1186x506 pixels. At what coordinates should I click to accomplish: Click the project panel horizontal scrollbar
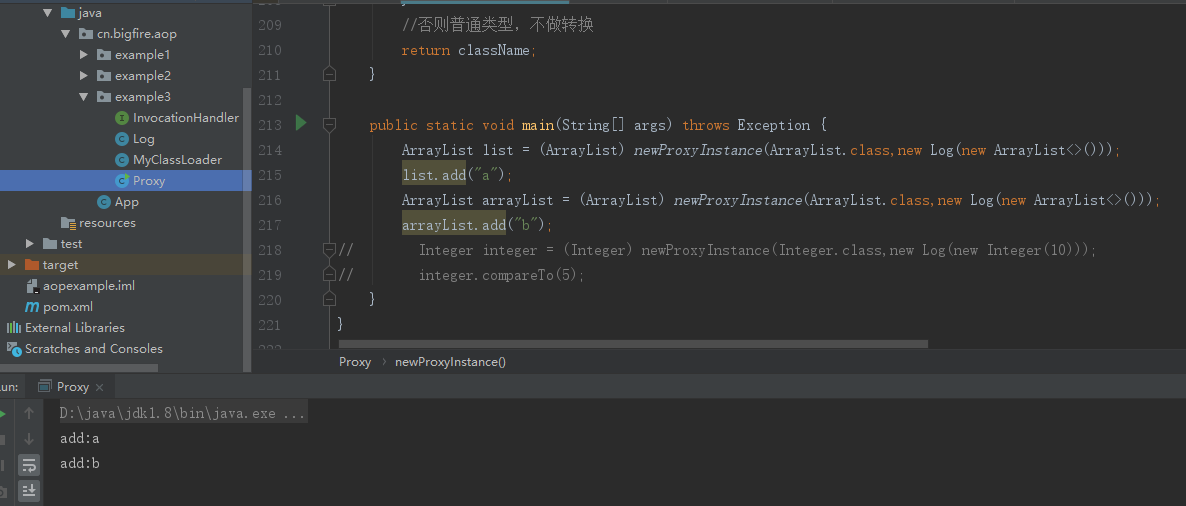point(79,368)
